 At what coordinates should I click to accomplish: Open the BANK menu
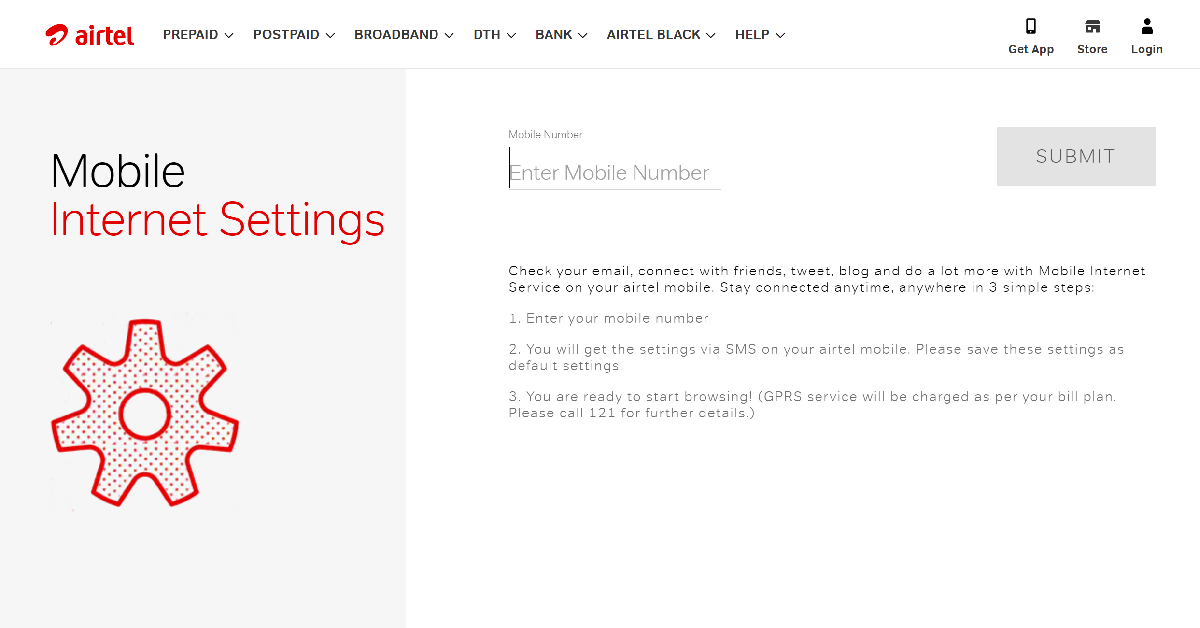pyautogui.click(x=561, y=35)
